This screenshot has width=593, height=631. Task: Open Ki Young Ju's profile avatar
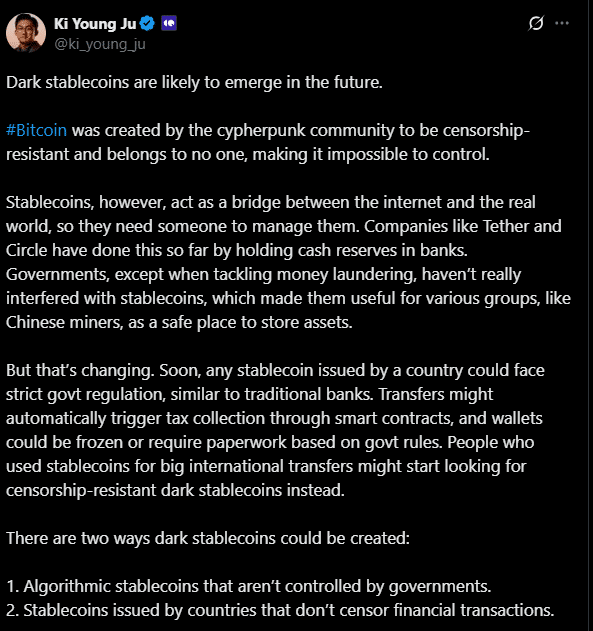pyautogui.click(x=26, y=33)
